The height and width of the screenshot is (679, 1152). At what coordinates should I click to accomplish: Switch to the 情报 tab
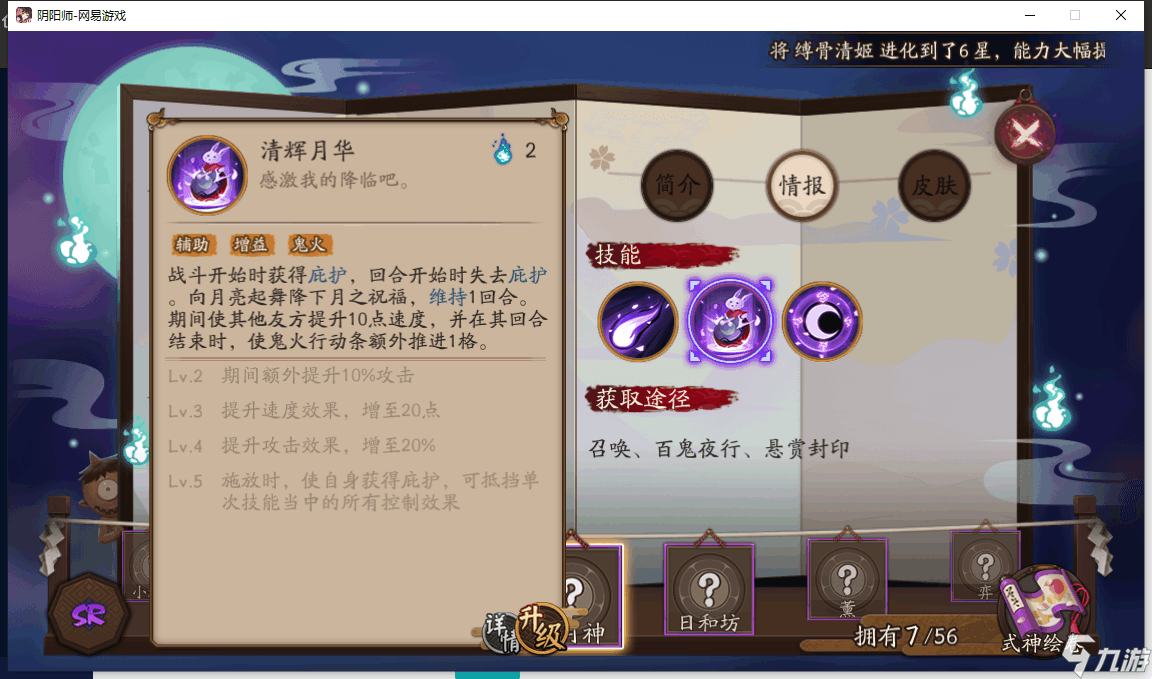click(802, 185)
